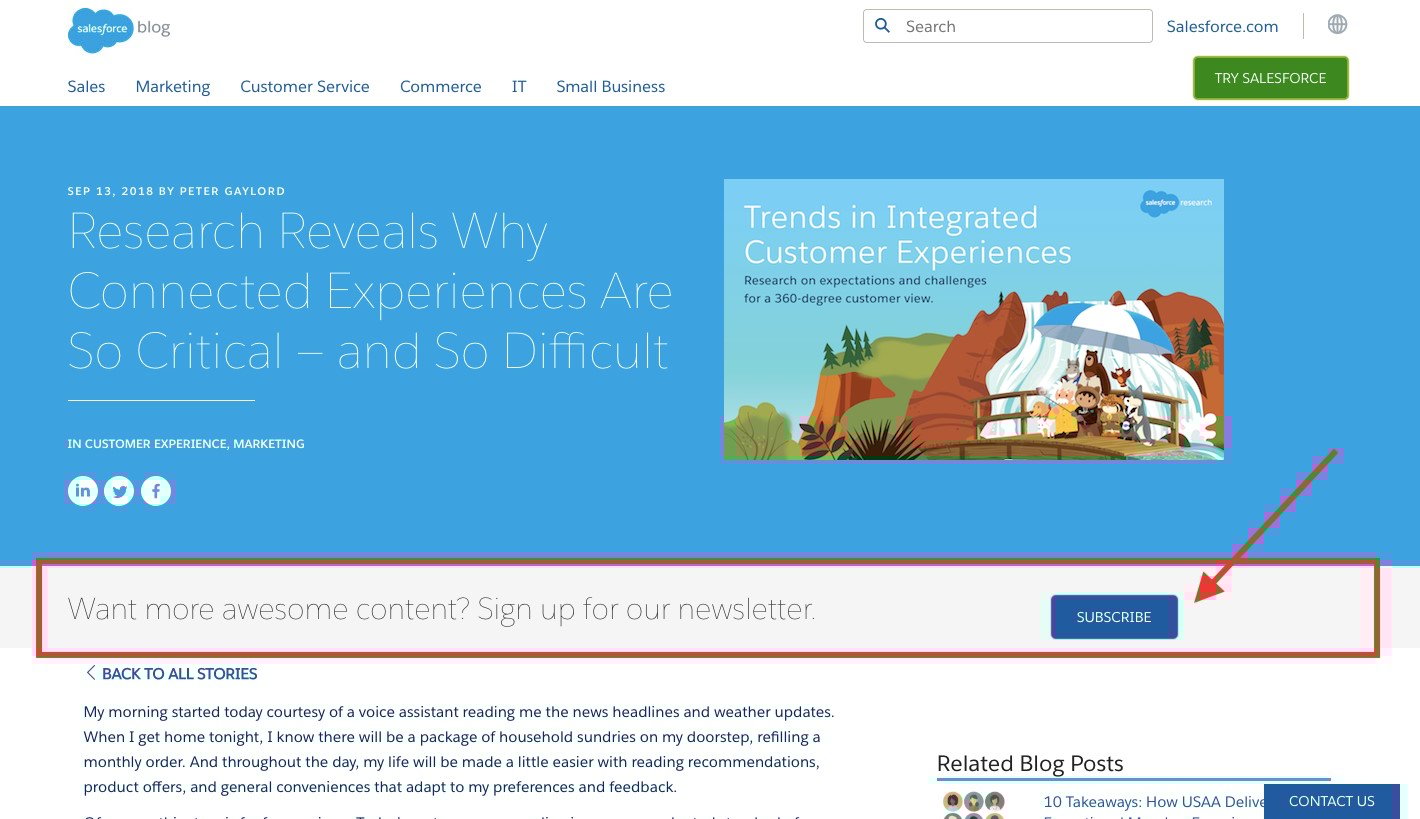Select the Small Business category
This screenshot has width=1420, height=819.
611,87
